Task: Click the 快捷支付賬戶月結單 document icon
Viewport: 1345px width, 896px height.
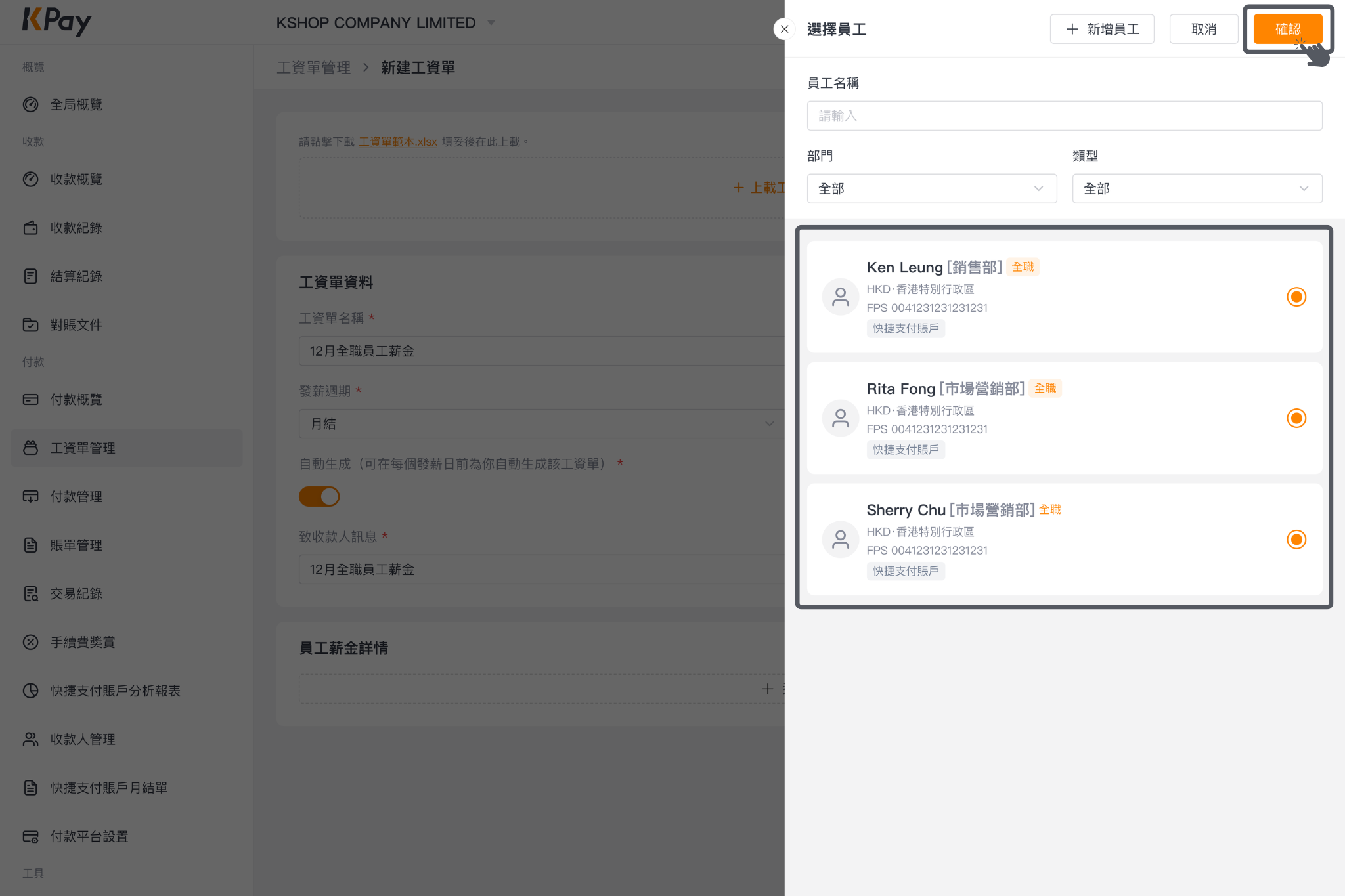Action: (31, 788)
